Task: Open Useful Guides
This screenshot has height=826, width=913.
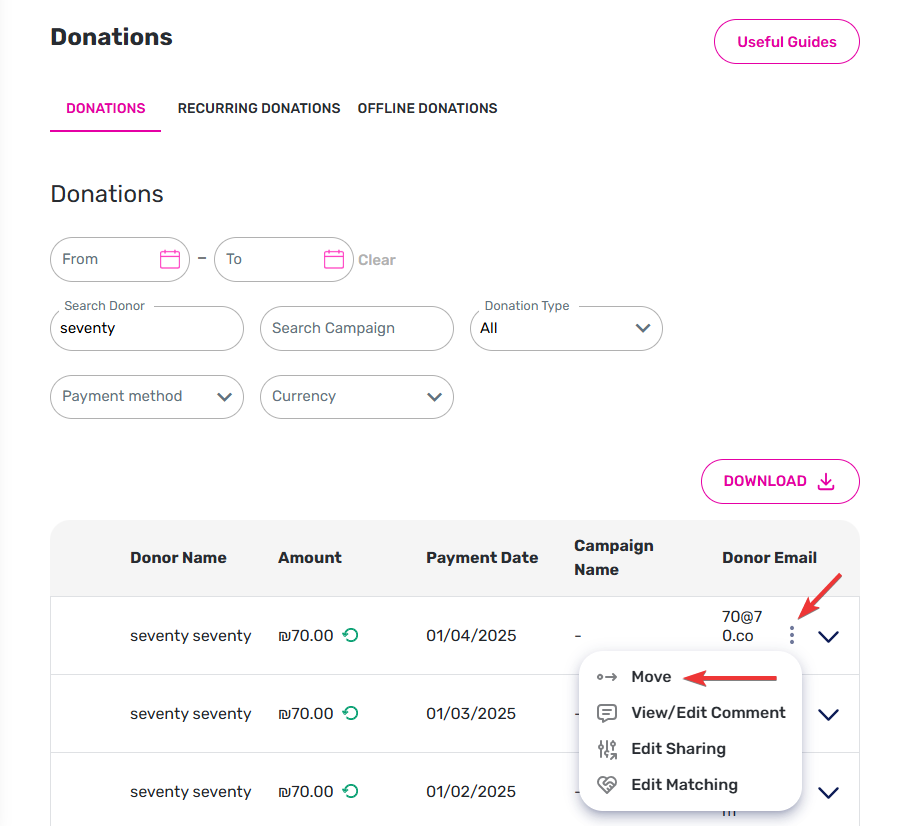Action: tap(787, 42)
